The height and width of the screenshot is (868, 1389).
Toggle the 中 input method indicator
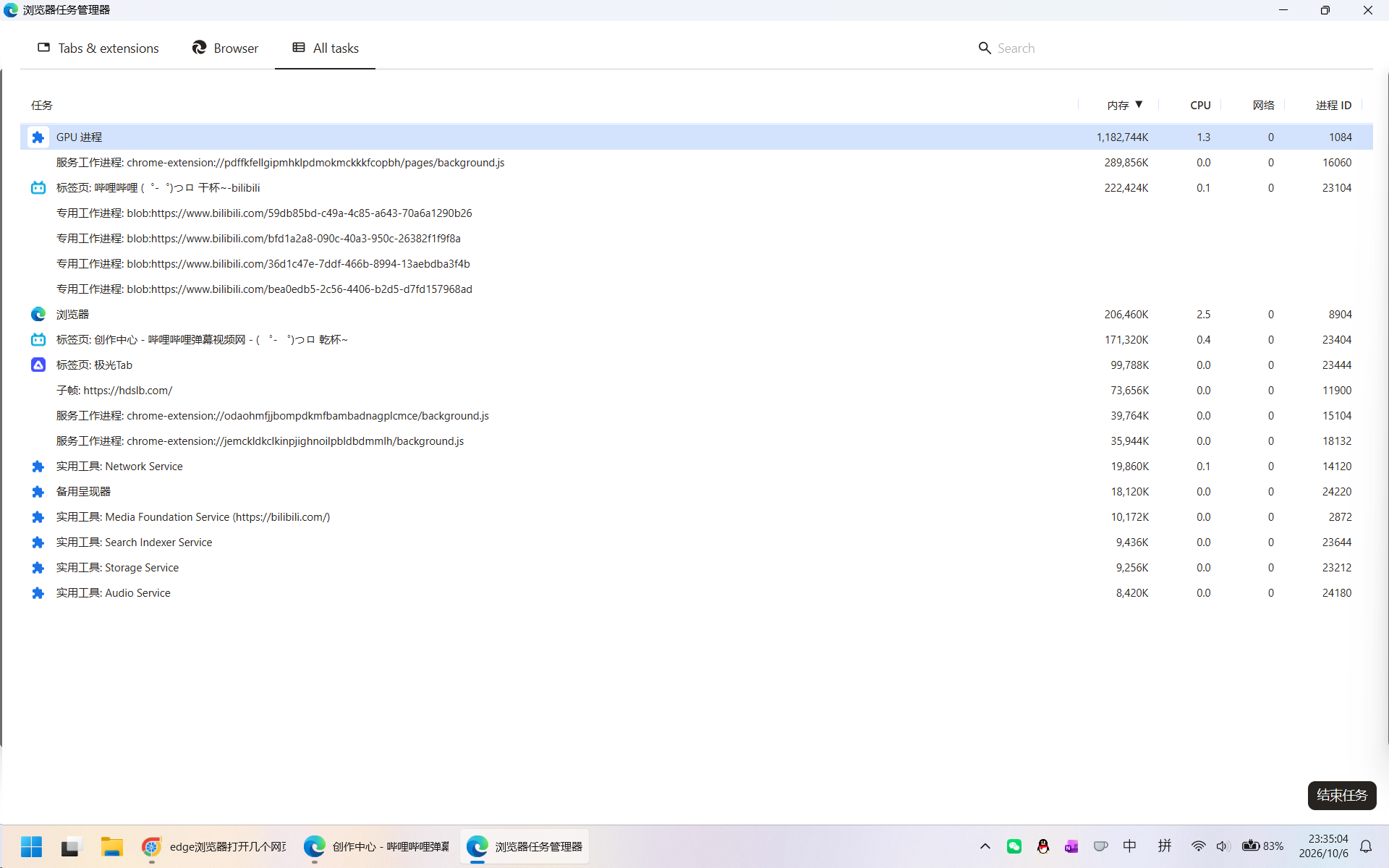[1130, 846]
